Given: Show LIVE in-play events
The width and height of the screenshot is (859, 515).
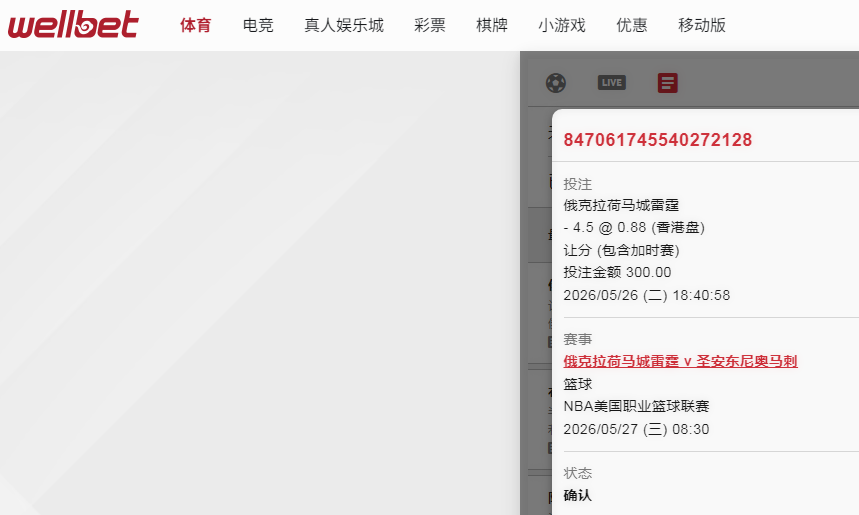Looking at the screenshot, I should pyautogui.click(x=612, y=83).
